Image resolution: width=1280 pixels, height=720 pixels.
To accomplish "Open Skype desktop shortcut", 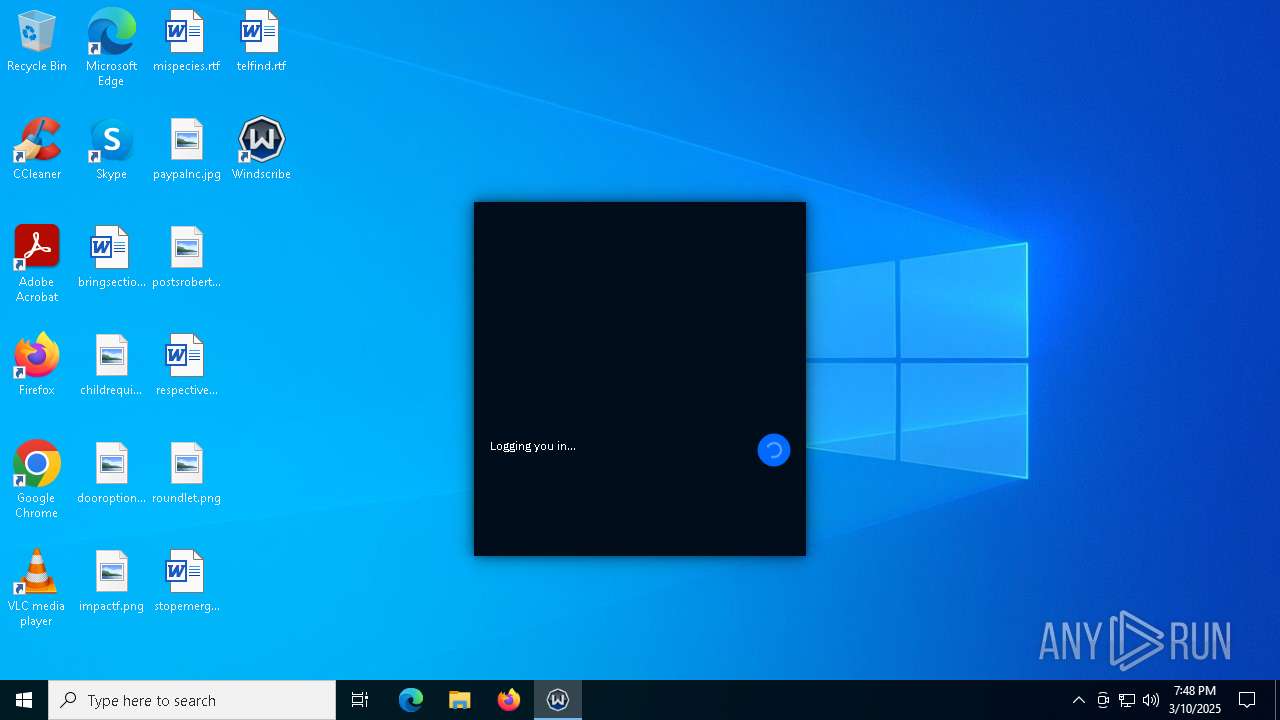I will (111, 149).
